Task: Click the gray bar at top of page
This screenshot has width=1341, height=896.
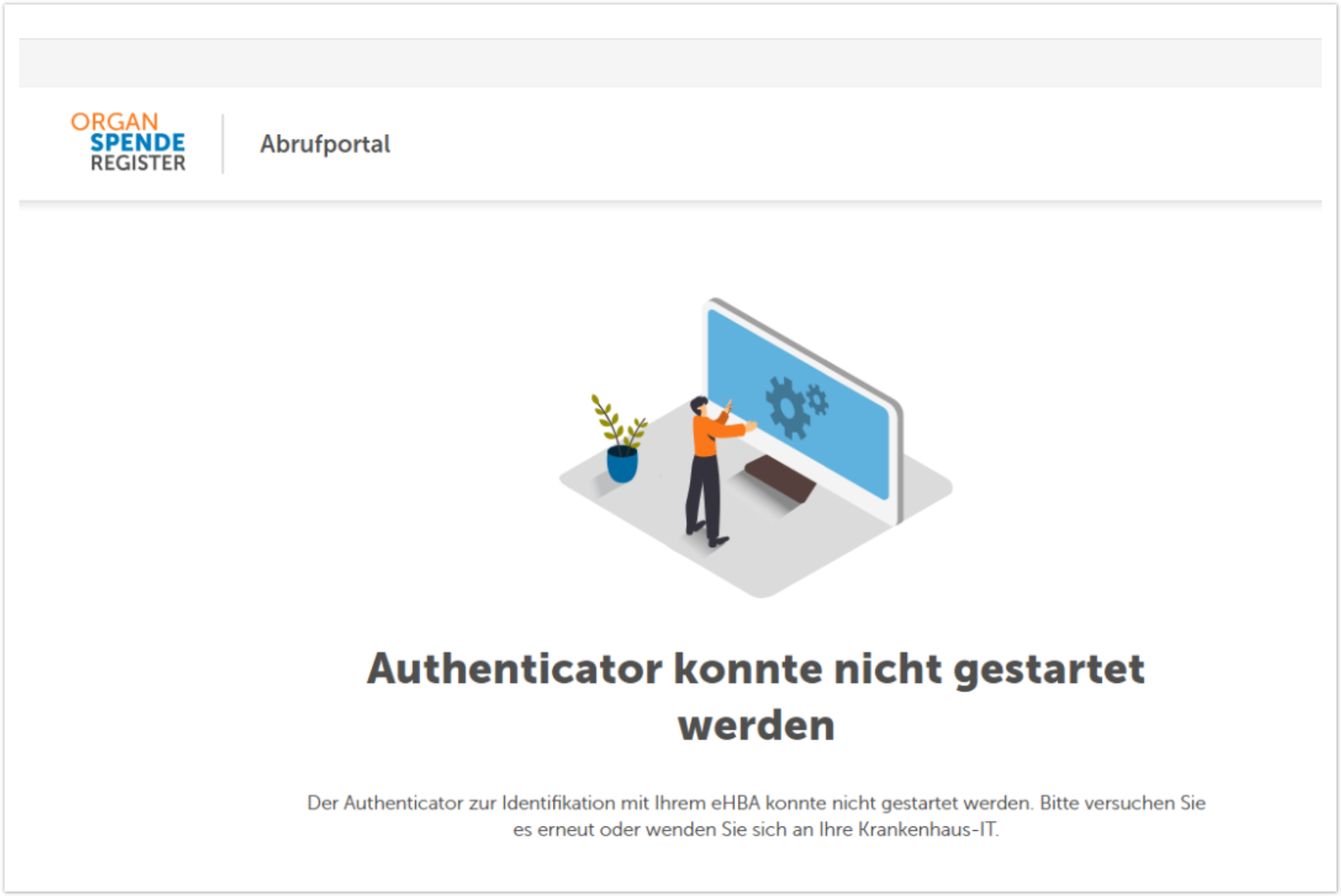Action: click(670, 63)
